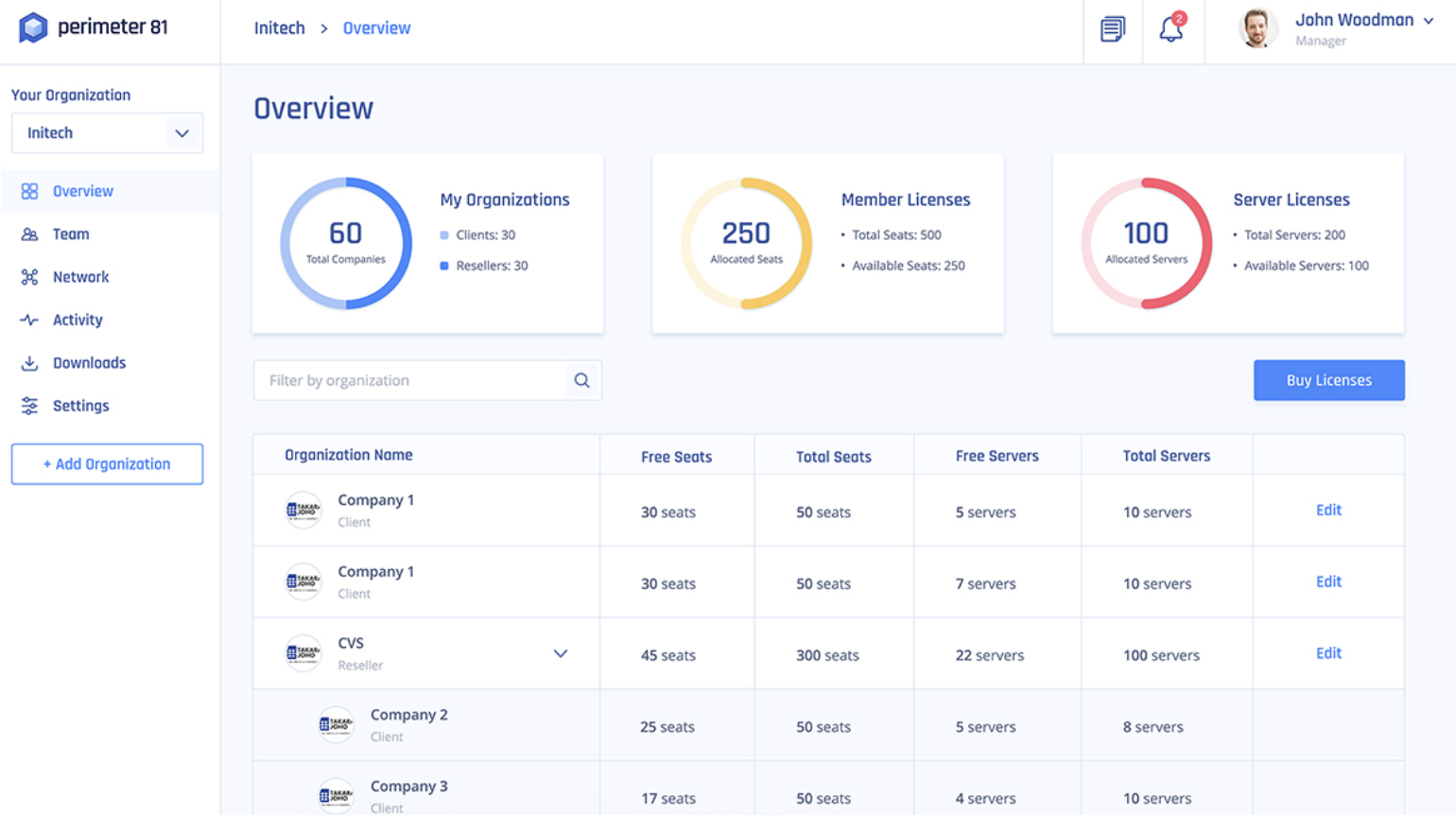Click the Team sidebar icon

click(x=29, y=234)
